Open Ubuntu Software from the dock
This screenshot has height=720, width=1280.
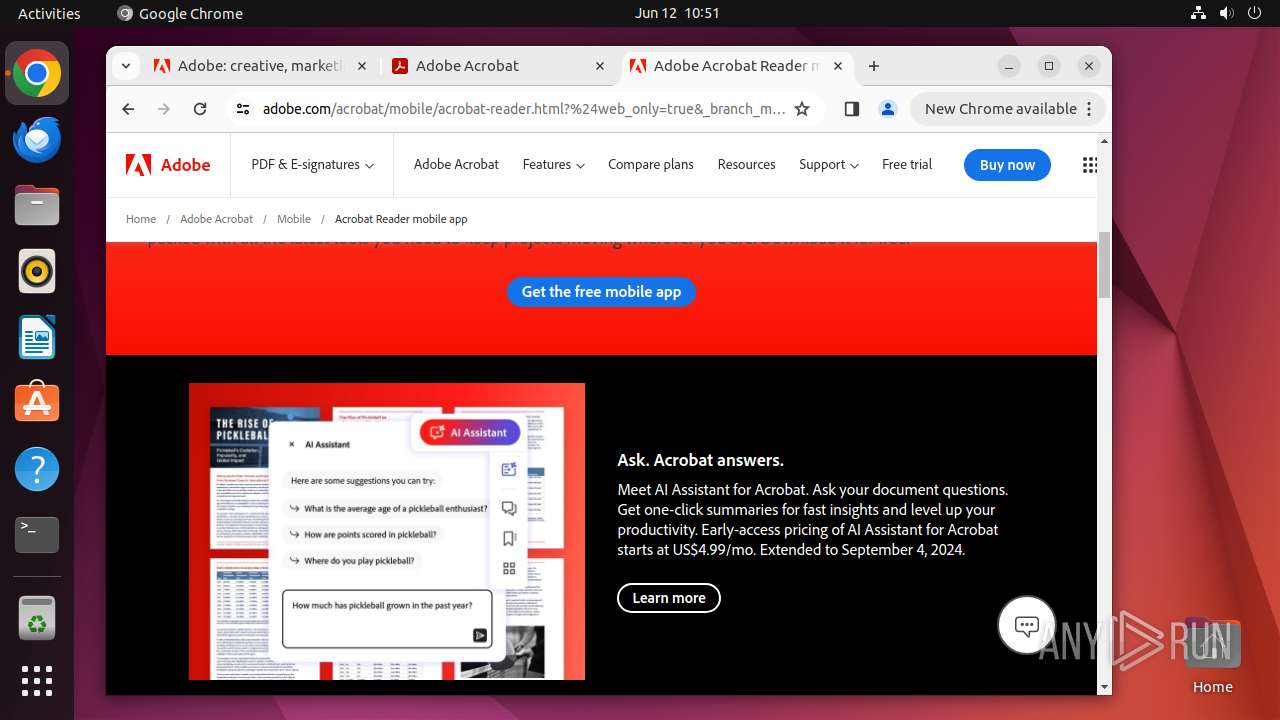click(x=37, y=402)
